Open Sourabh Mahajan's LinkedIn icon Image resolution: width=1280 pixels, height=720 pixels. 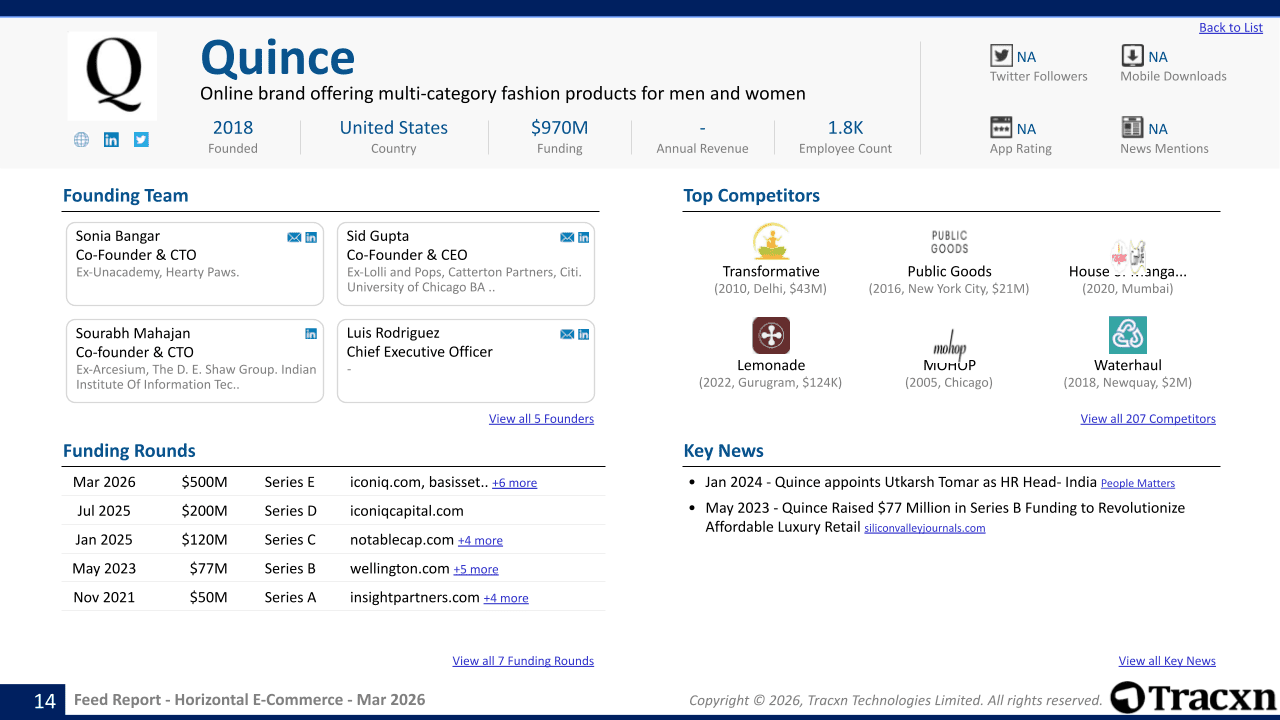click(x=311, y=334)
